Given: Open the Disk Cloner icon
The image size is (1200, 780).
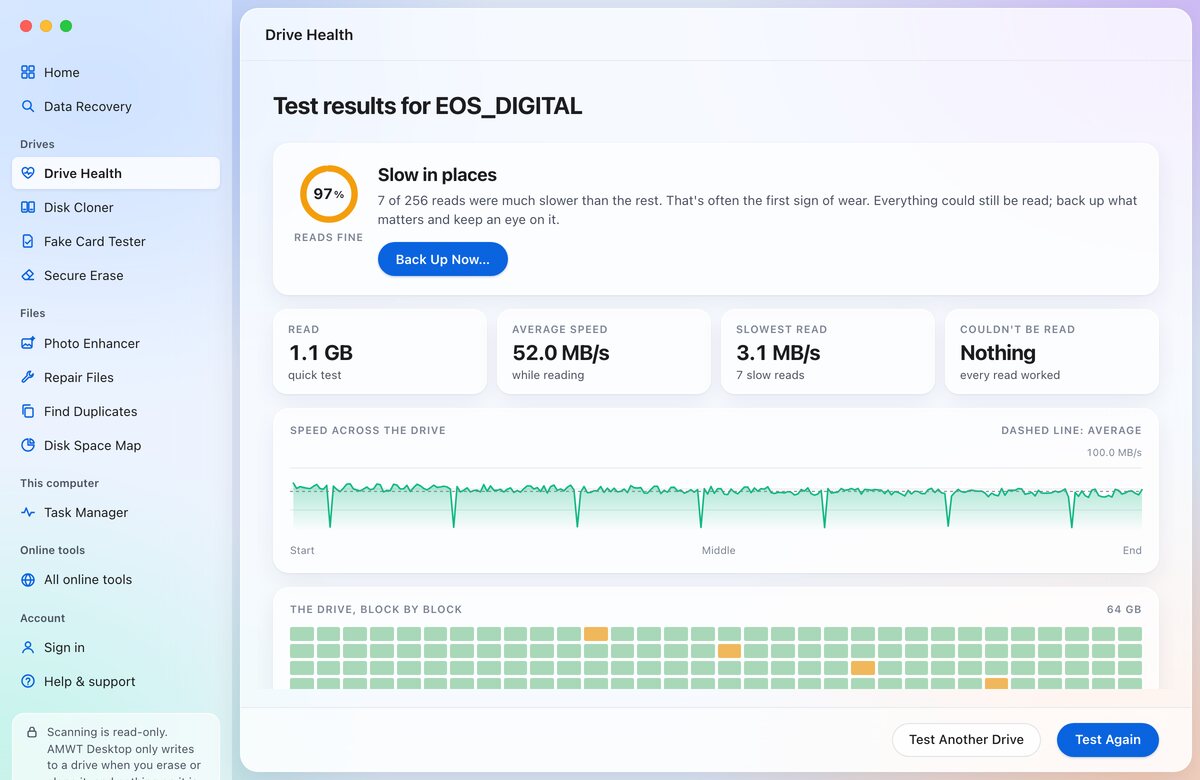Looking at the screenshot, I should [x=28, y=207].
